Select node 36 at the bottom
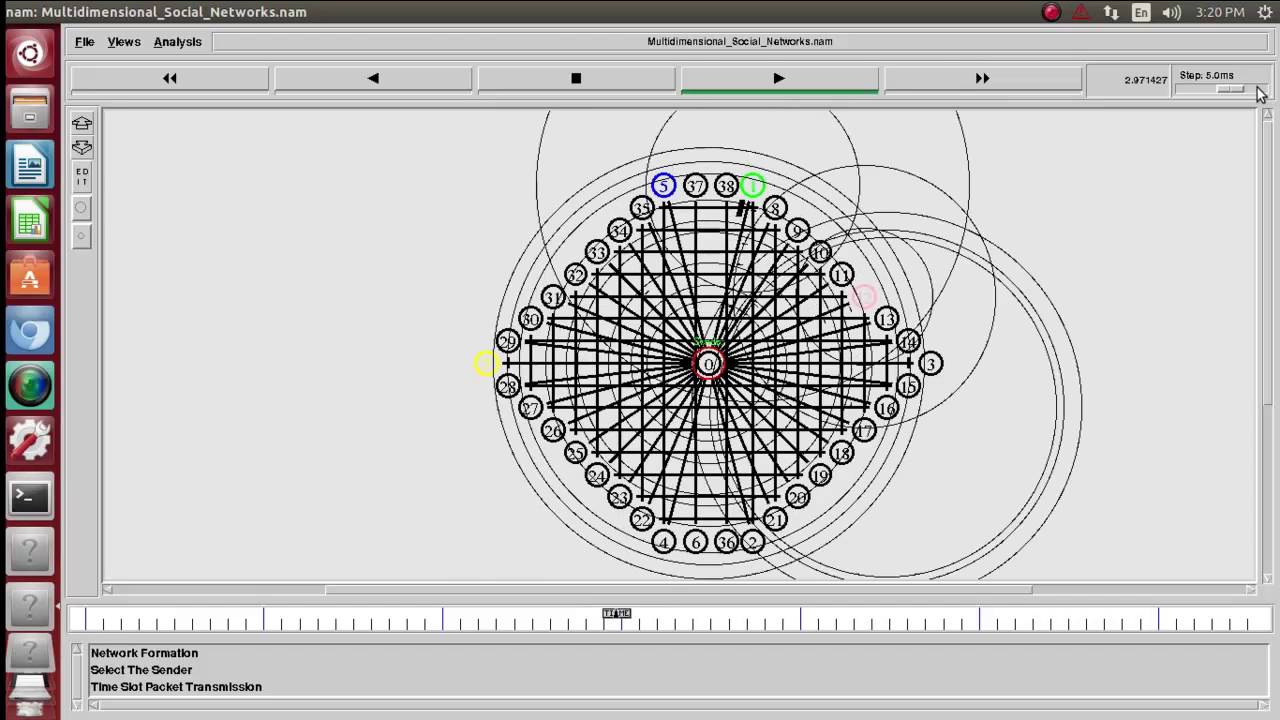1280x720 pixels. pyautogui.click(x=726, y=542)
